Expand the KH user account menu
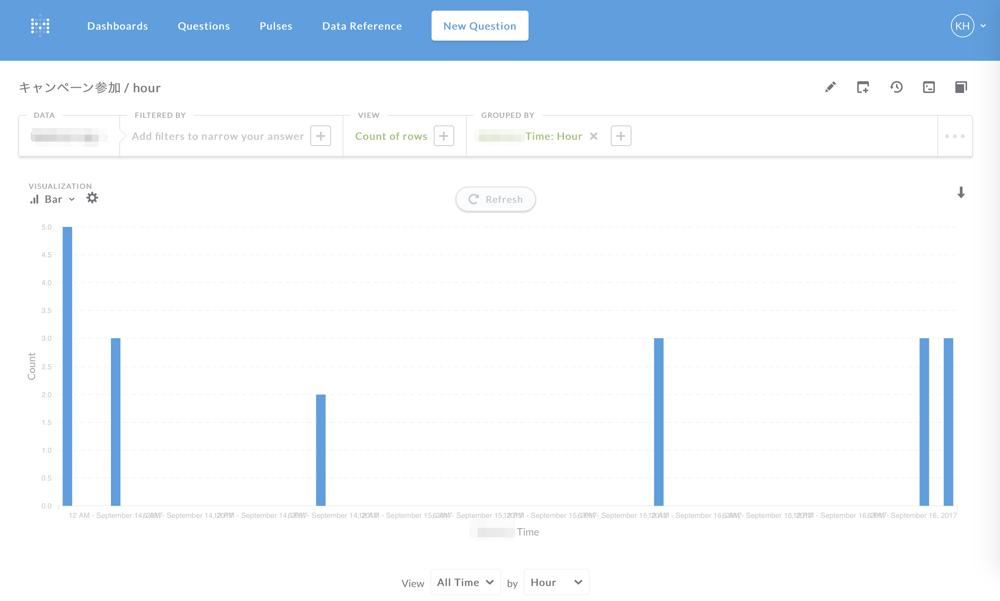This screenshot has height=601, width=1000. pyautogui.click(x=968, y=26)
